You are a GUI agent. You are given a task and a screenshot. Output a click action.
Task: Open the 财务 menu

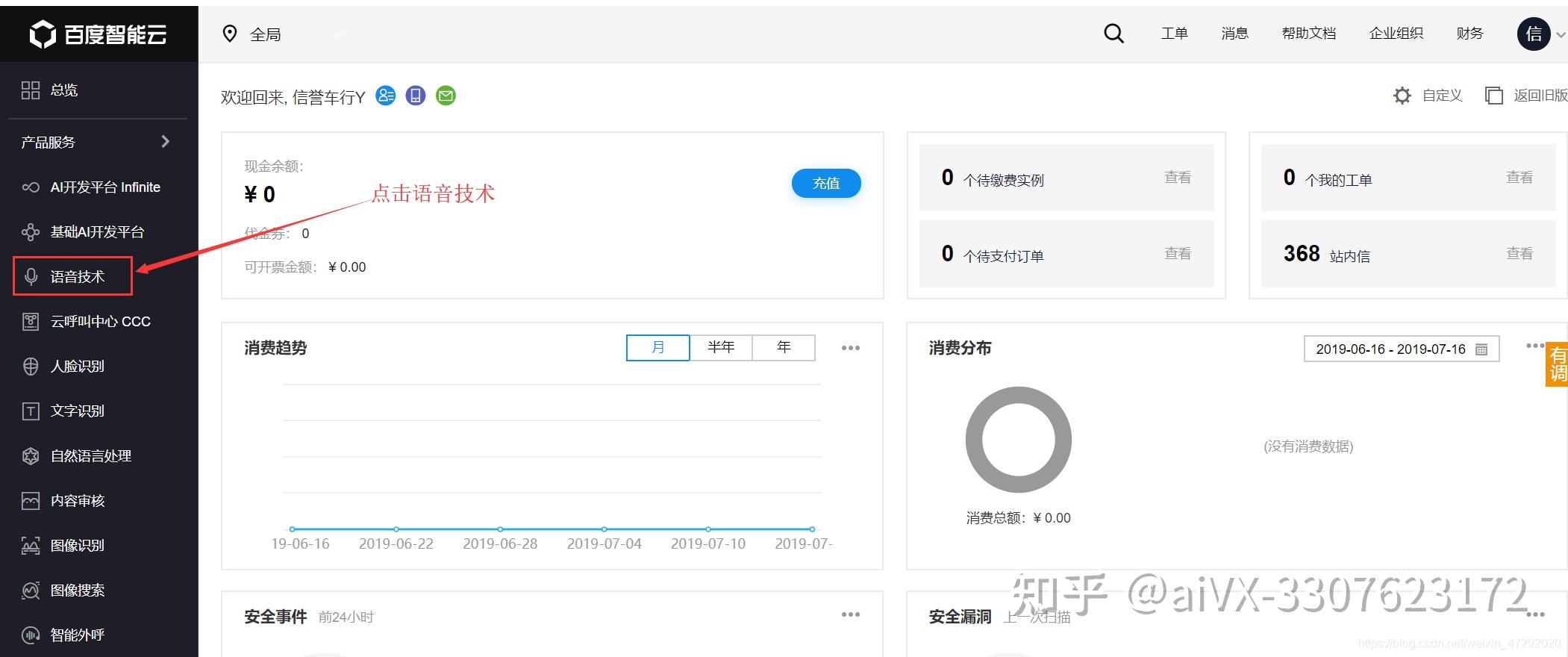[x=1469, y=34]
